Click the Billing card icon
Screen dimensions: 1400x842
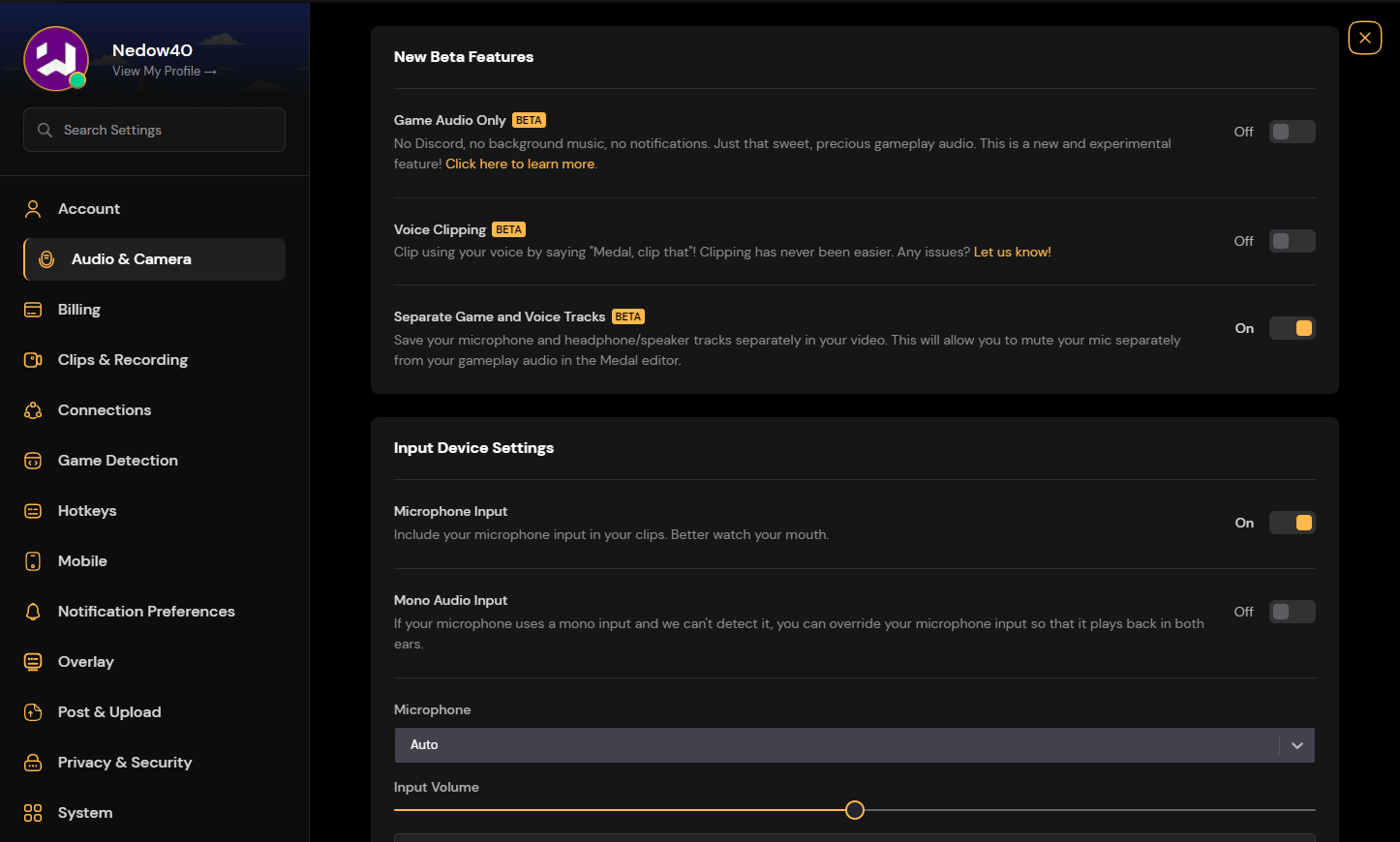tap(33, 310)
